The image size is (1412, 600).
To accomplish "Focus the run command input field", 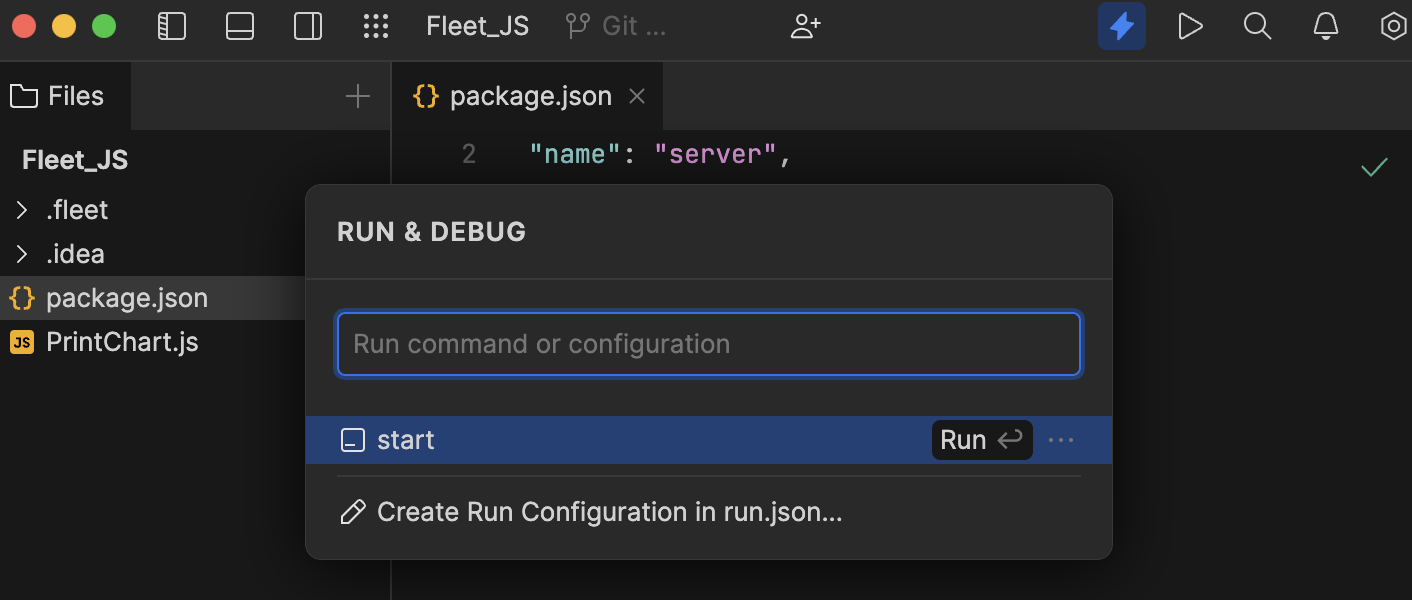I will pos(708,343).
